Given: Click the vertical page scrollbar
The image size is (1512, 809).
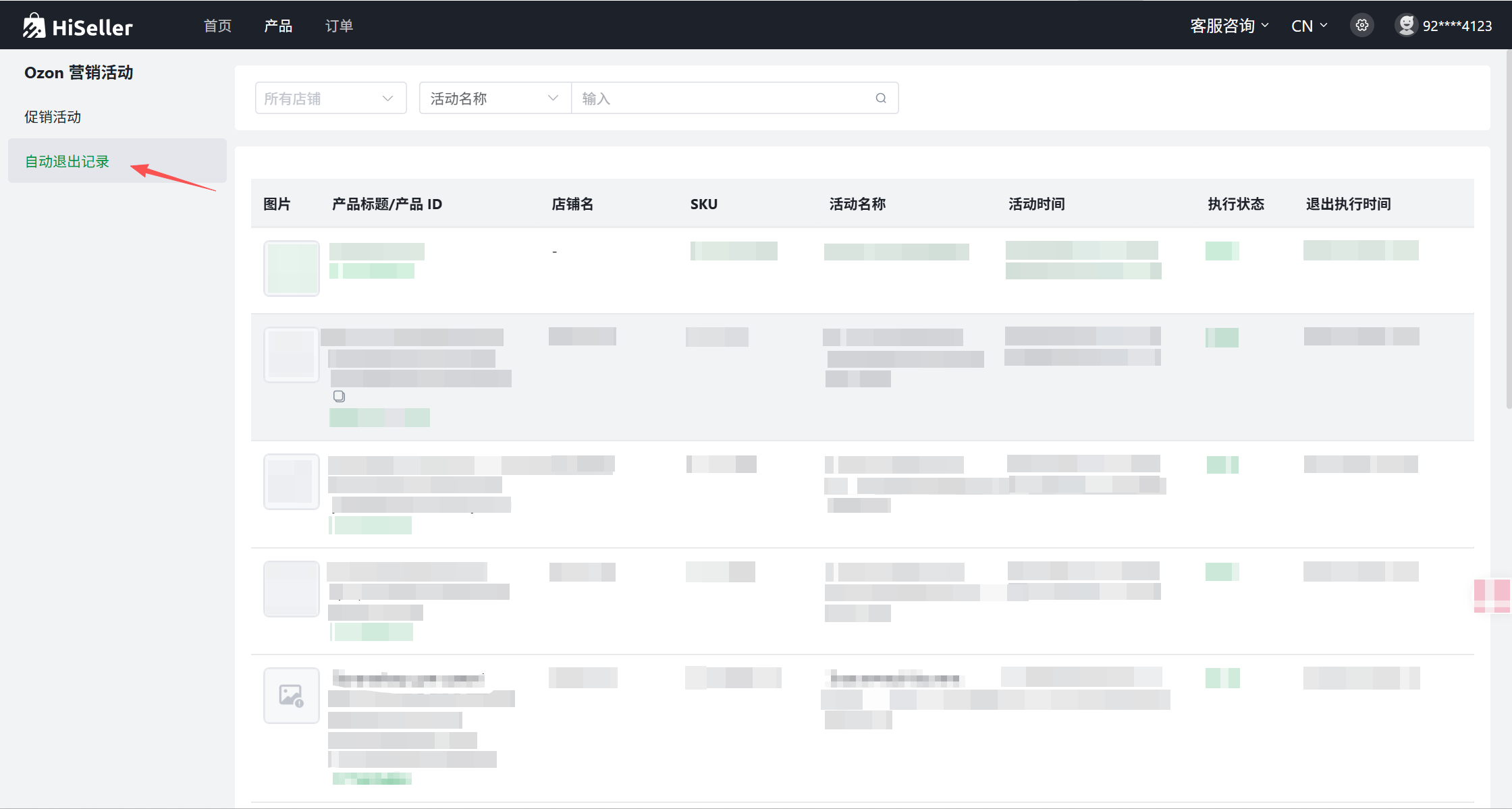Looking at the screenshot, I should [x=1508, y=229].
